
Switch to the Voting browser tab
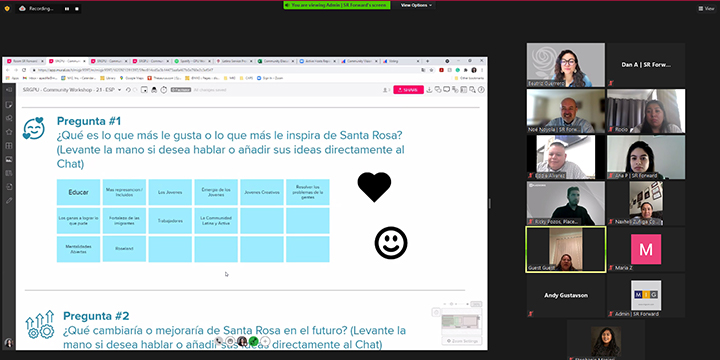pos(400,61)
